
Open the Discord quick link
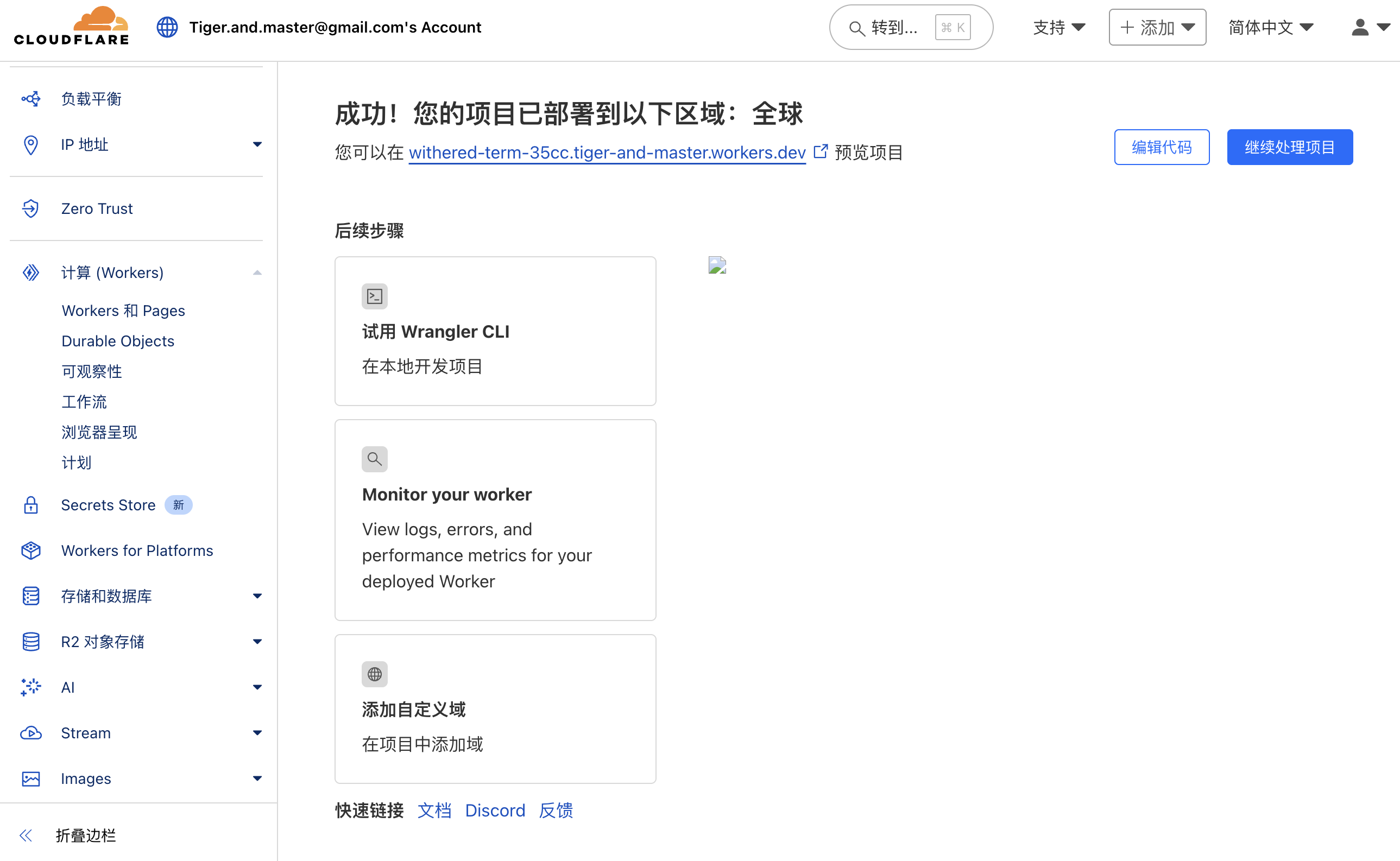click(x=495, y=811)
